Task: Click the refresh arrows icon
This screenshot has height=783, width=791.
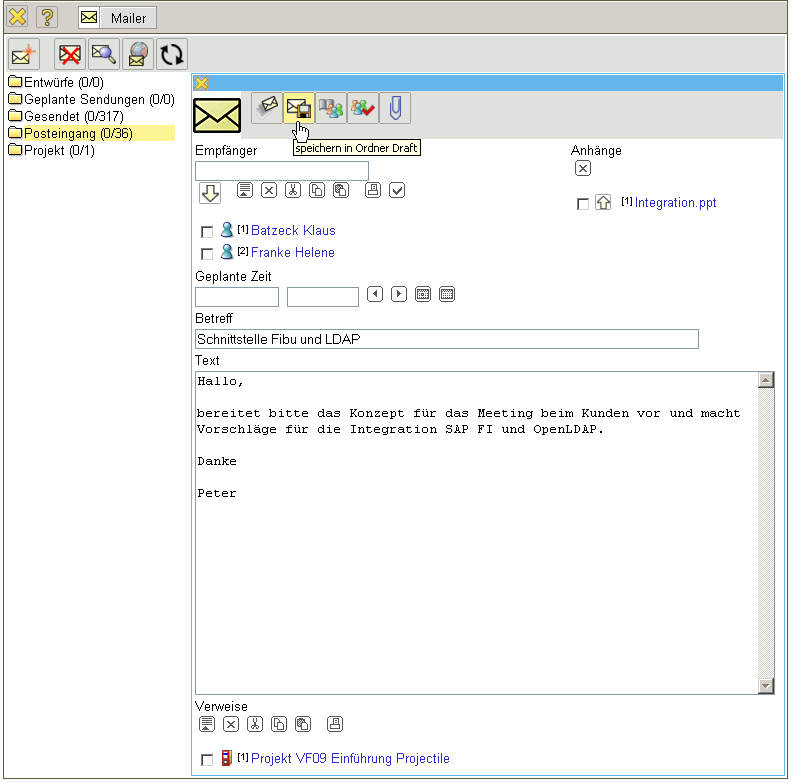Action: pos(171,54)
